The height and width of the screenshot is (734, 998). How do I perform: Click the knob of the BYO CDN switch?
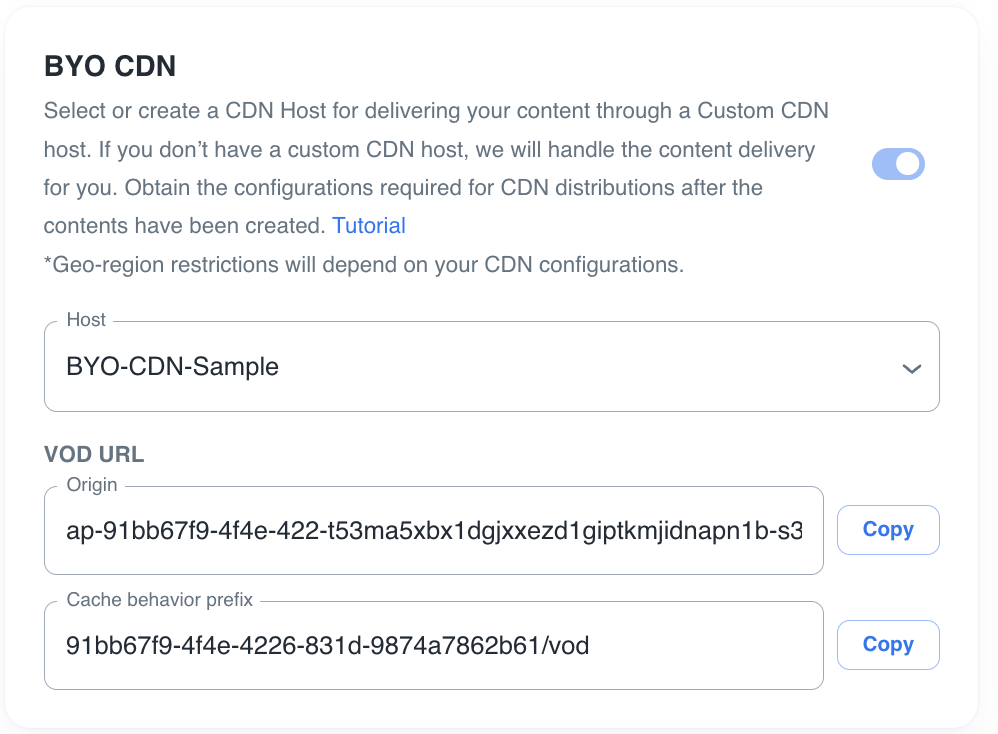point(908,165)
